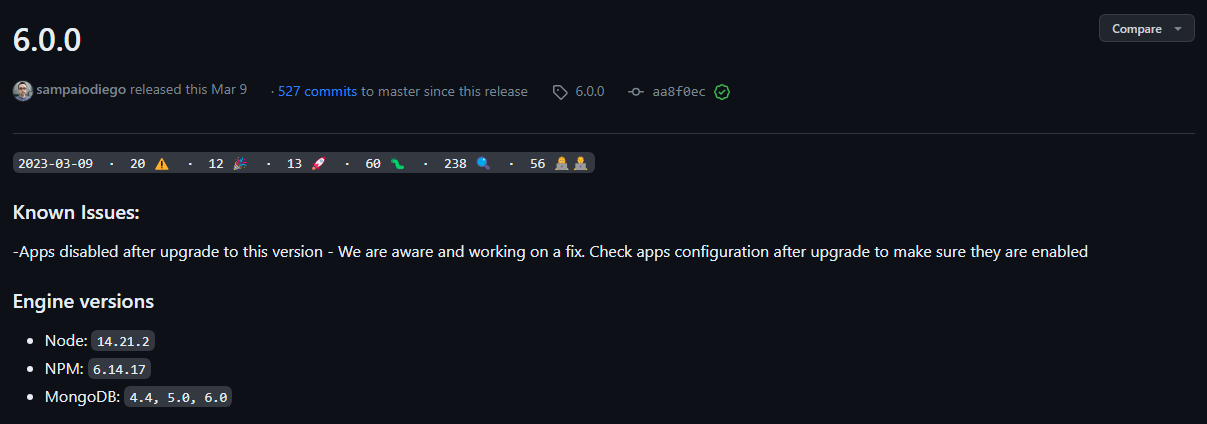
Task: Open the Compare dropdown
Action: [1146, 29]
